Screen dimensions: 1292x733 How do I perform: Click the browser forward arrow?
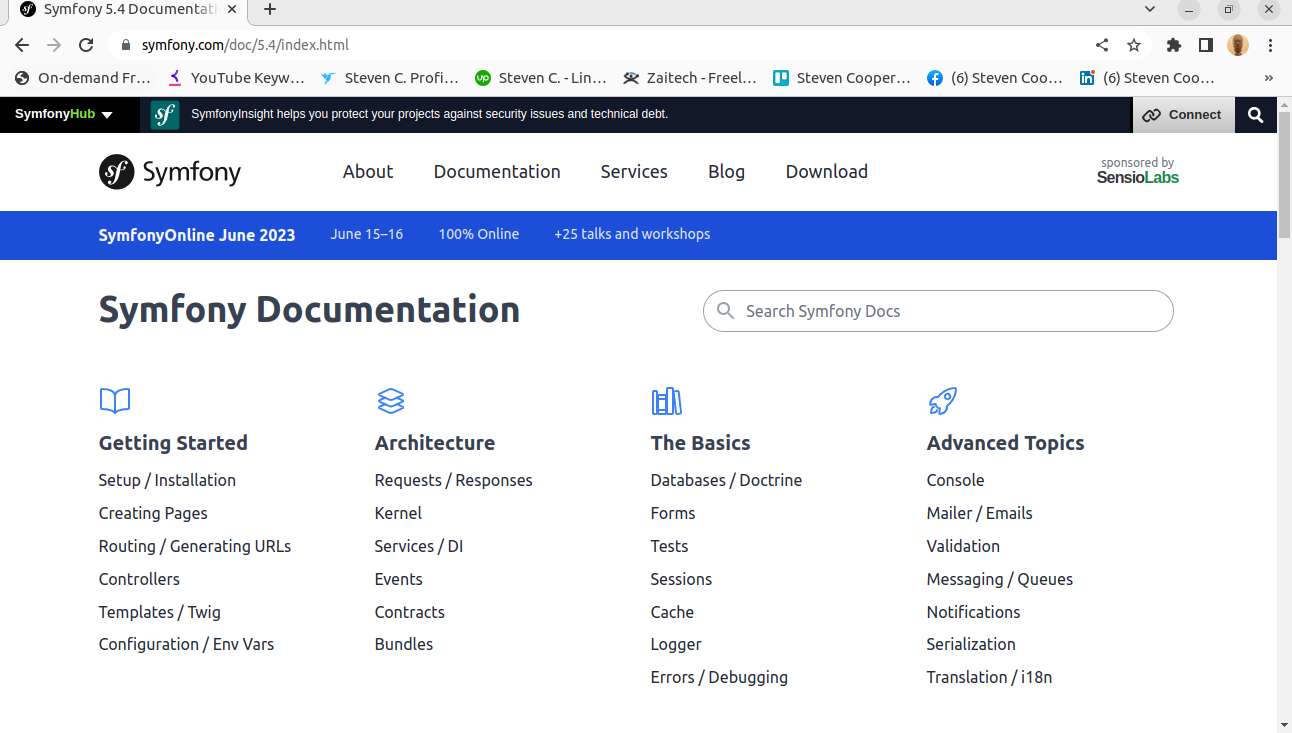[x=54, y=45]
